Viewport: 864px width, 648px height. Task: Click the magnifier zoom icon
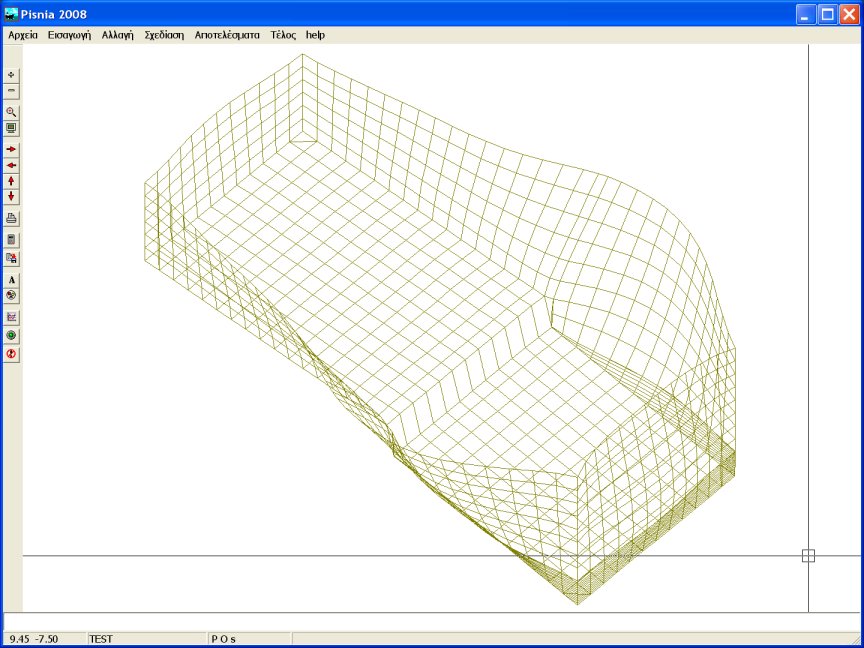click(x=12, y=112)
